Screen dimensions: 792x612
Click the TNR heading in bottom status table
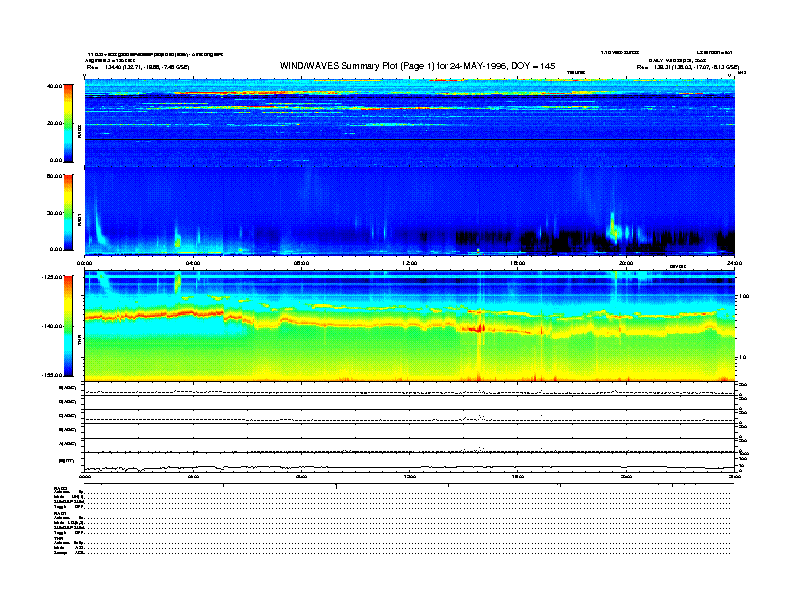pyautogui.click(x=59, y=538)
